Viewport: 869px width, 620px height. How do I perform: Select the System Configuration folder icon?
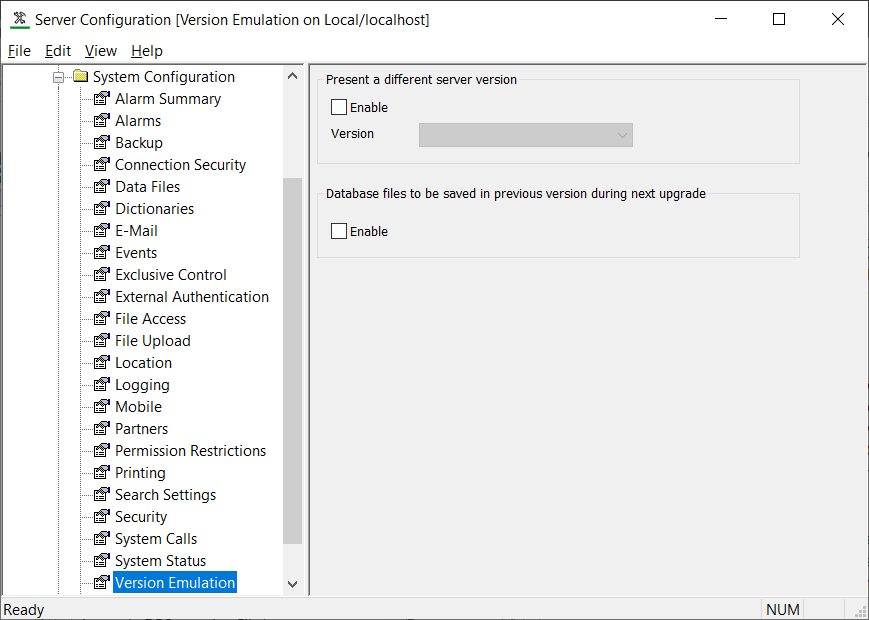click(x=80, y=77)
